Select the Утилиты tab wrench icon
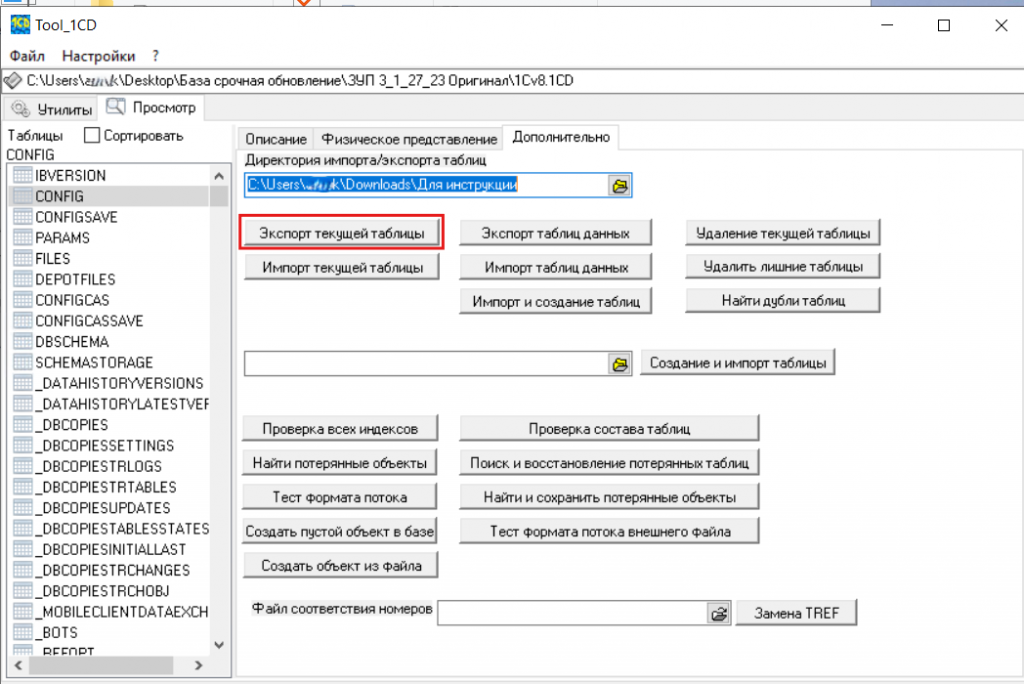 (x=20, y=108)
